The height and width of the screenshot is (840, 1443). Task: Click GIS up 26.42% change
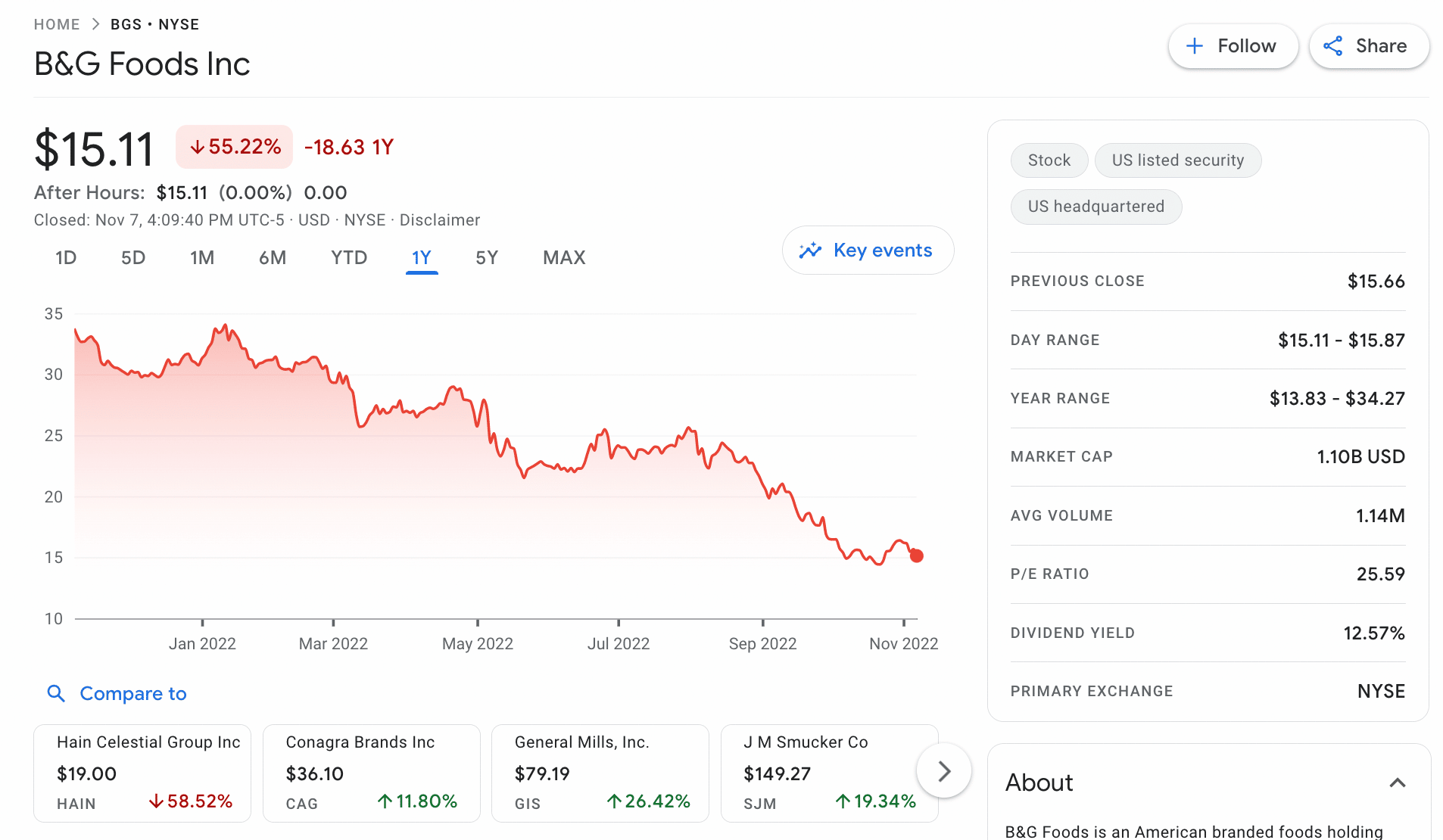click(648, 801)
